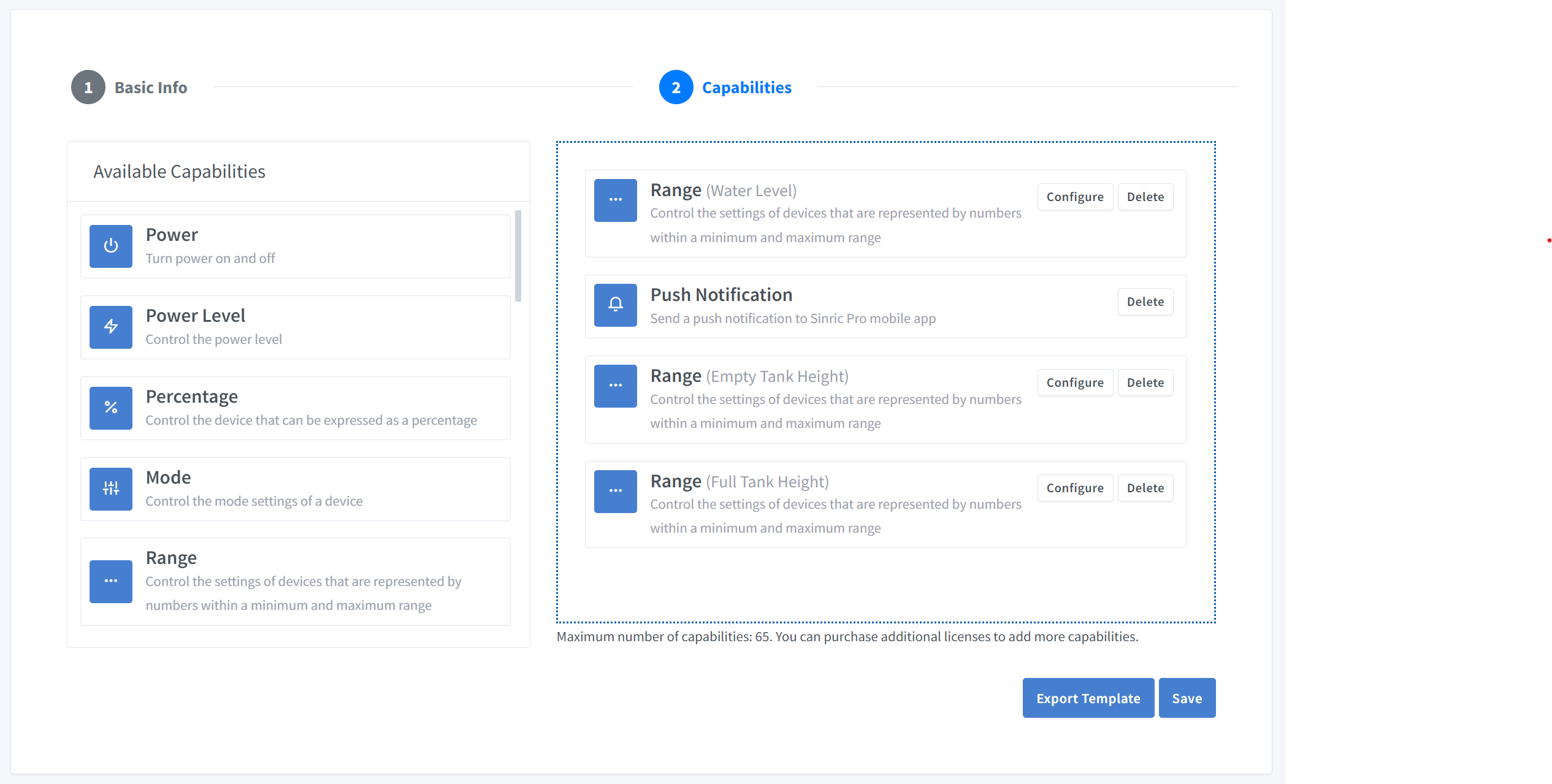
Task: Configure the Water Level range
Action: (x=1074, y=197)
